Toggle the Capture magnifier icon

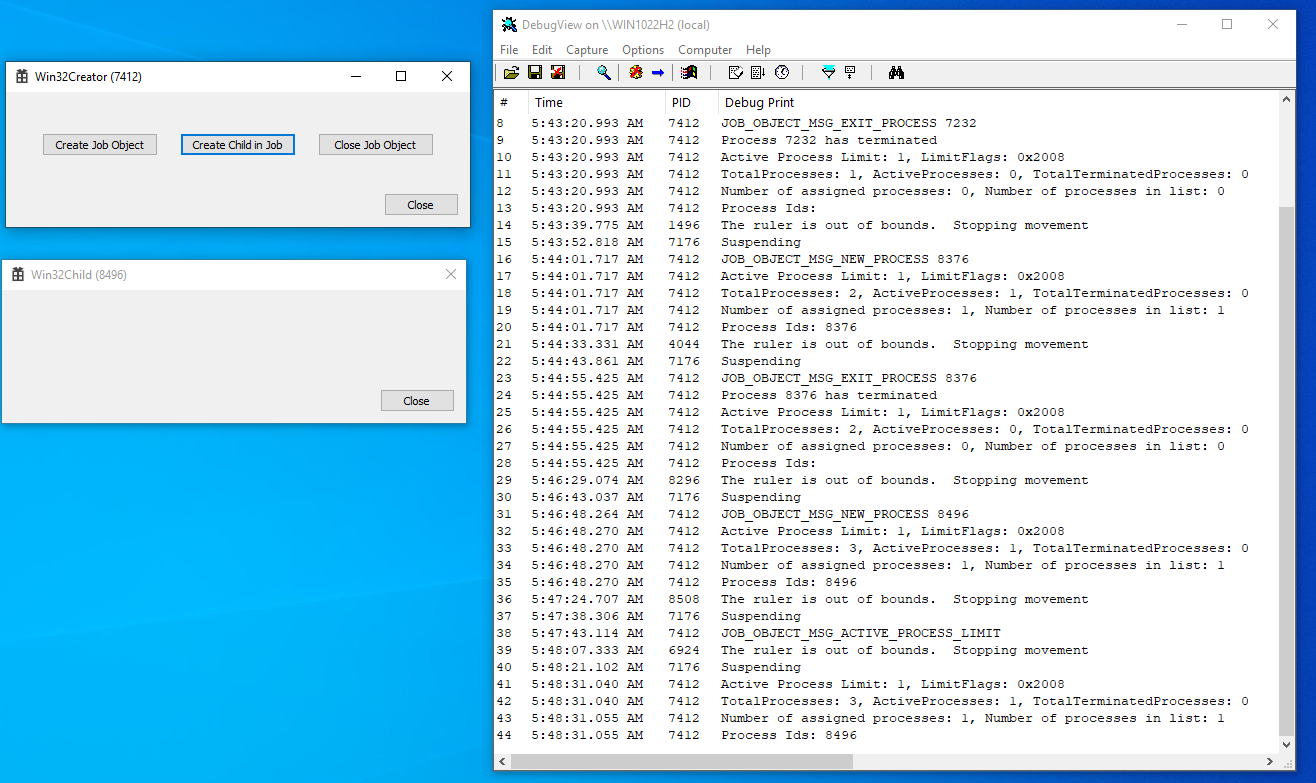604,72
